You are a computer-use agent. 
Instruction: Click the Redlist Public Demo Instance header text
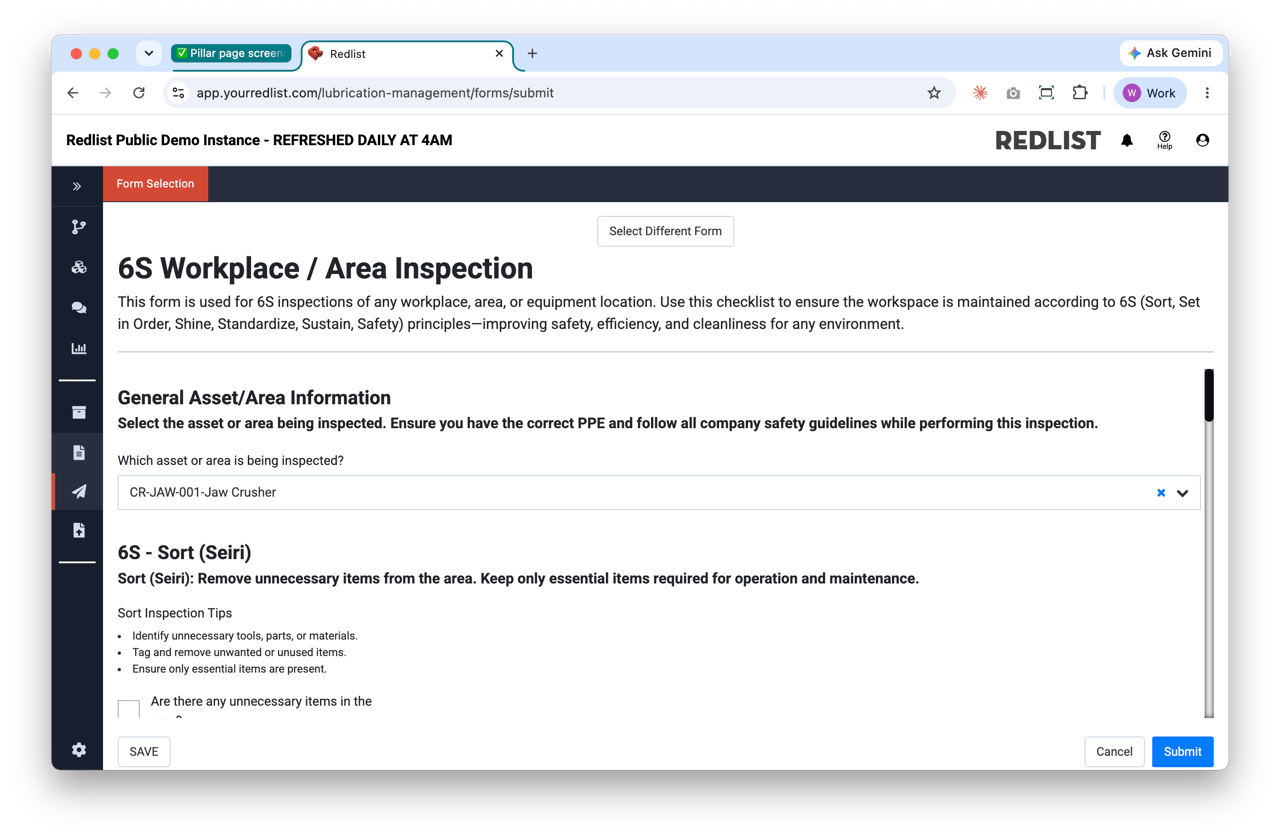(259, 141)
